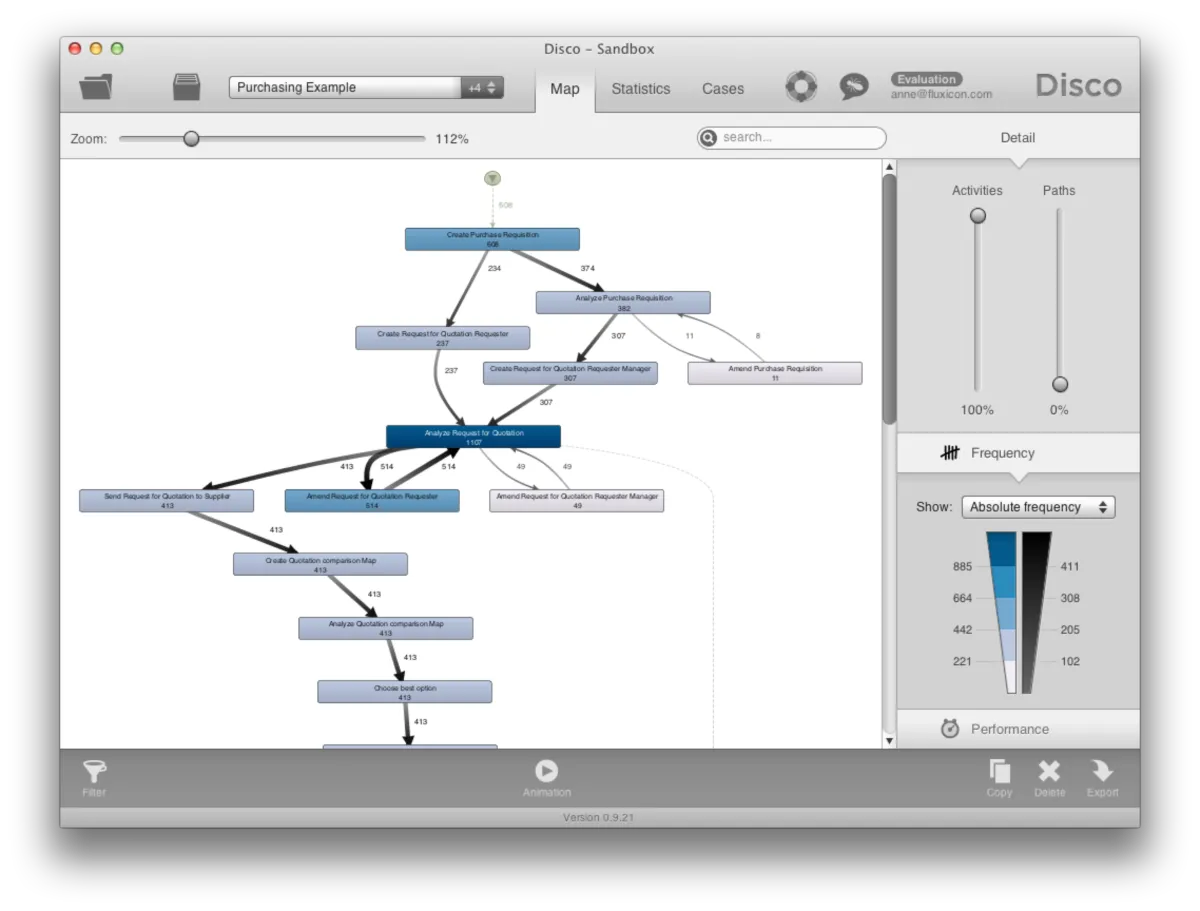Click the Version 0.9.21 status text
Viewport: 1200px width, 911px height.
(x=598, y=817)
